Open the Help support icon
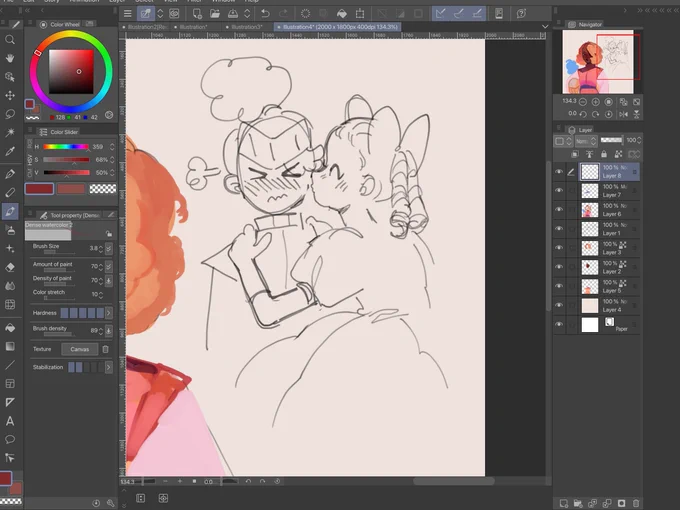The width and height of the screenshot is (680, 510). [x=521, y=14]
